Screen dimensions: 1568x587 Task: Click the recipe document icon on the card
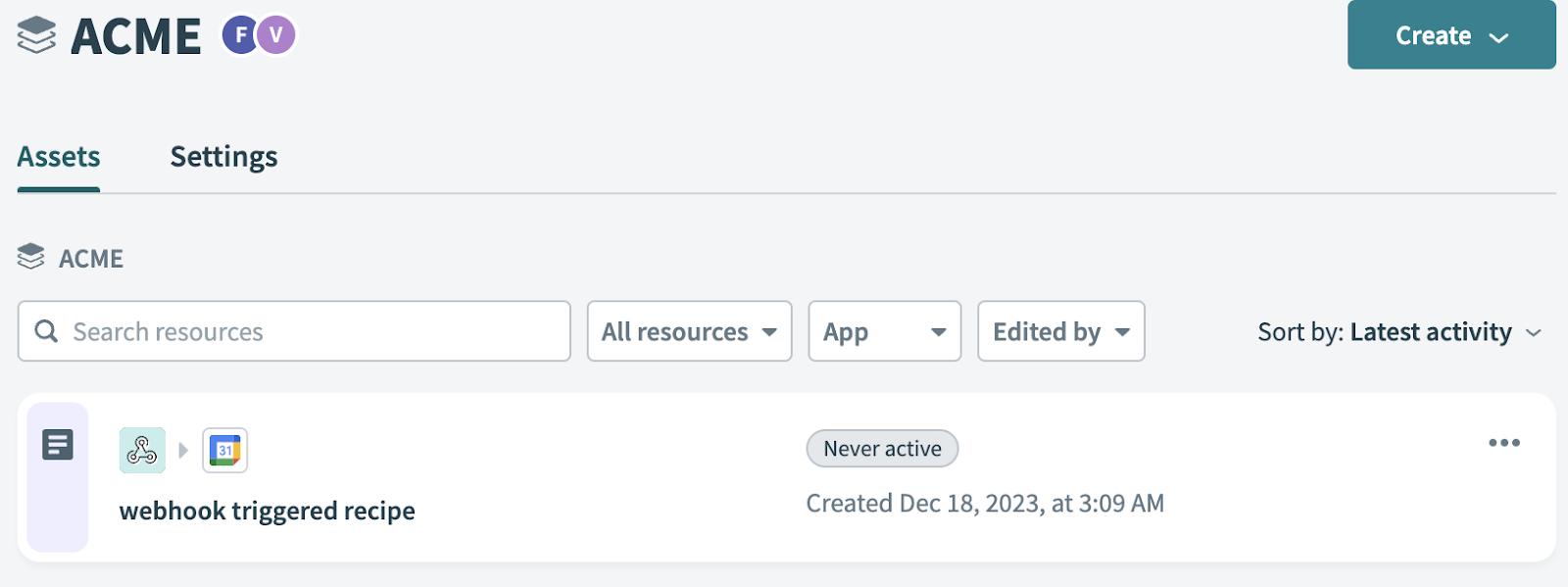(x=58, y=444)
